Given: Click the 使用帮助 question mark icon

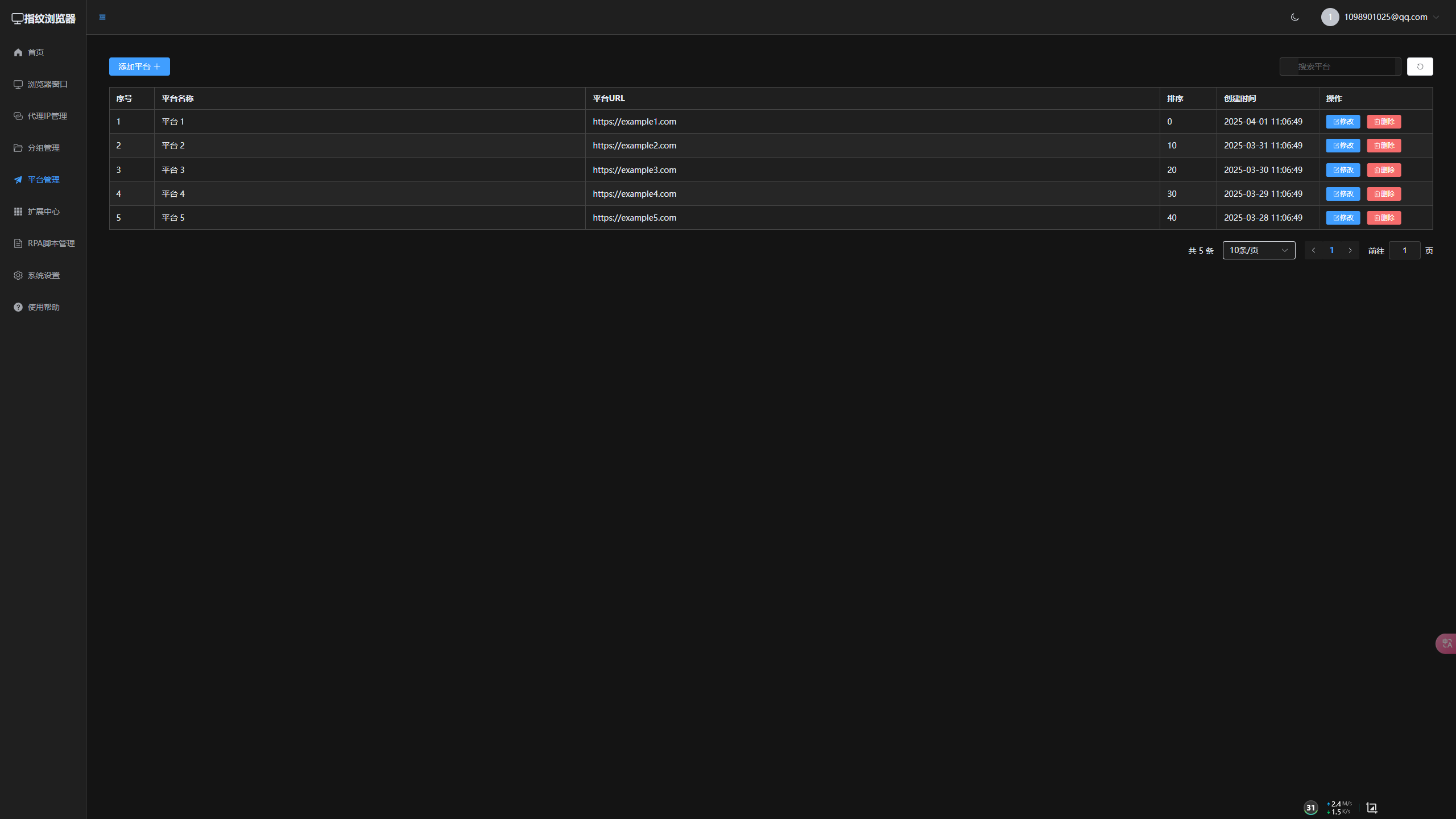Looking at the screenshot, I should click(18, 307).
